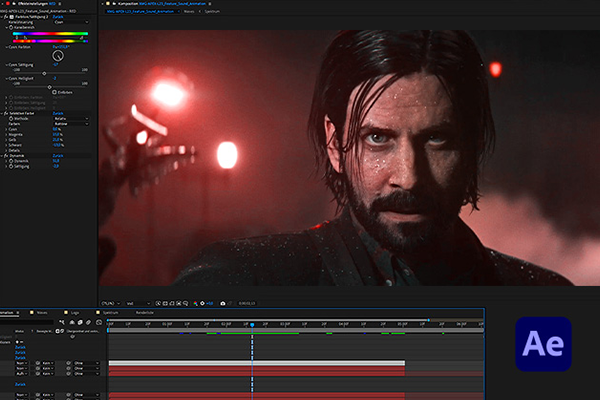Expand the Schwarz property
Viewport: 600px width, 400px height.
pyautogui.click(x=7, y=145)
